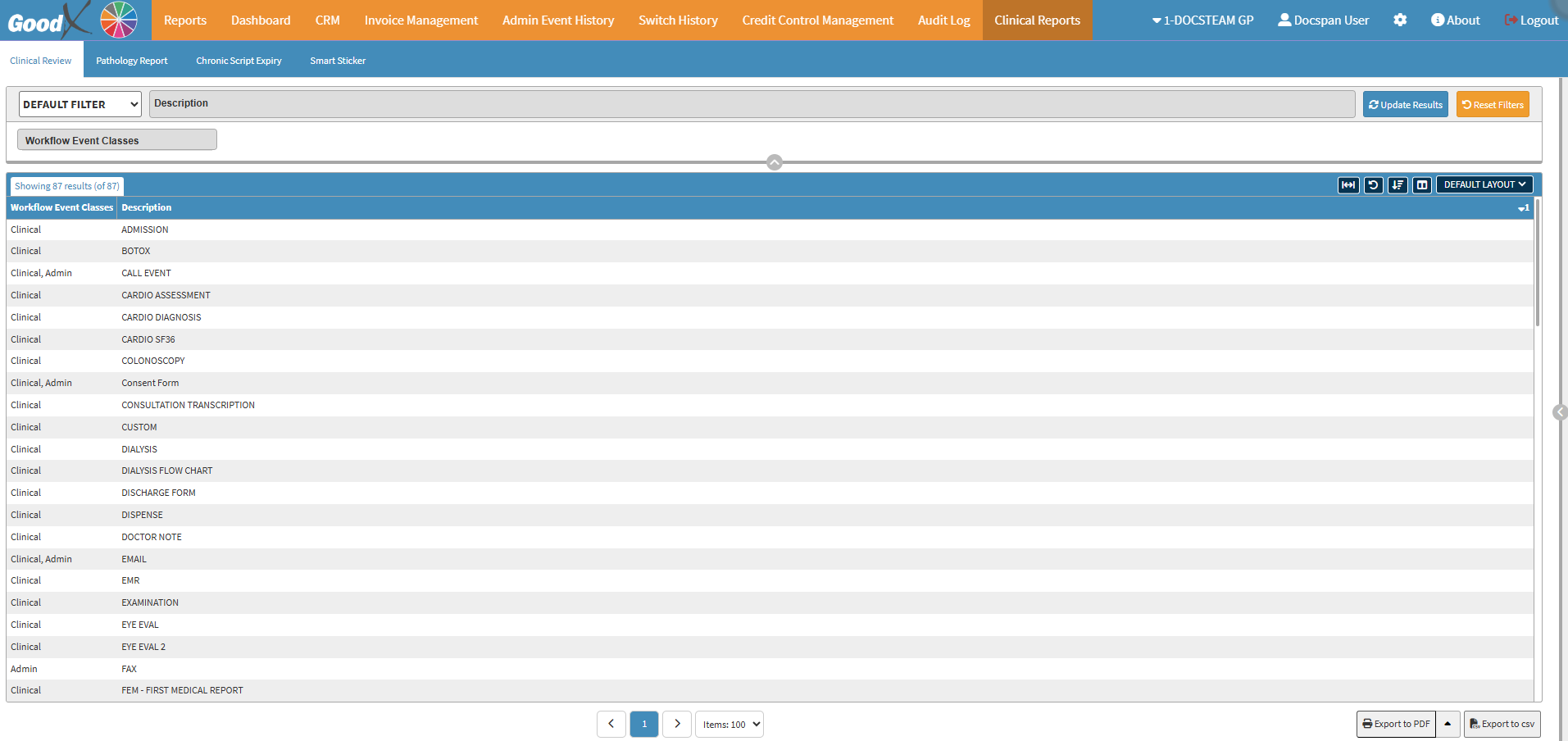Click the Update Results button

pos(1405,104)
